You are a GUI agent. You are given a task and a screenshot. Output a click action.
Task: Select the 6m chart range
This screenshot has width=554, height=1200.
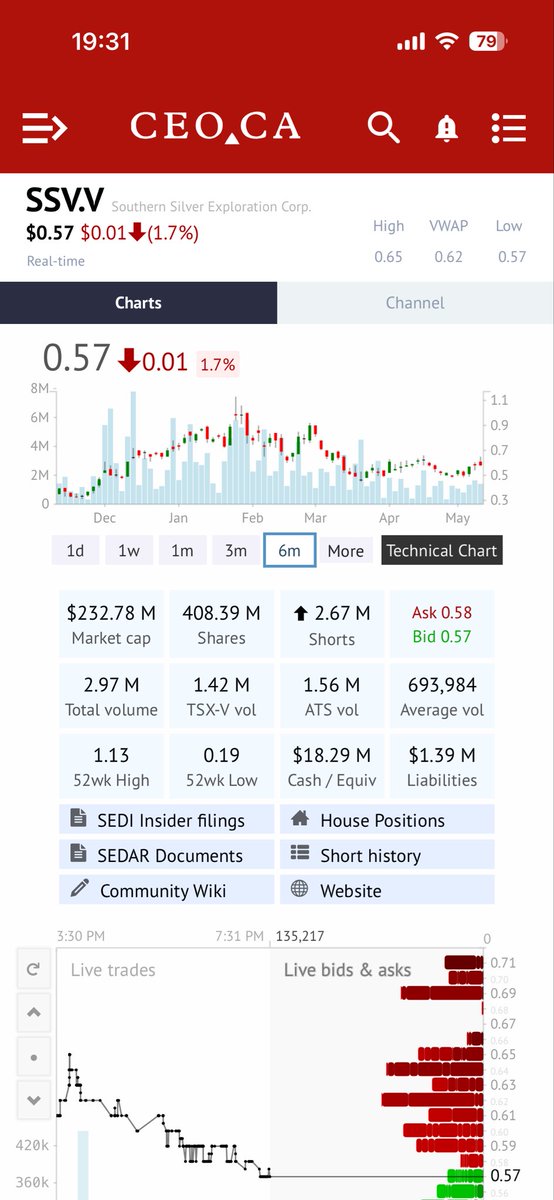point(290,550)
